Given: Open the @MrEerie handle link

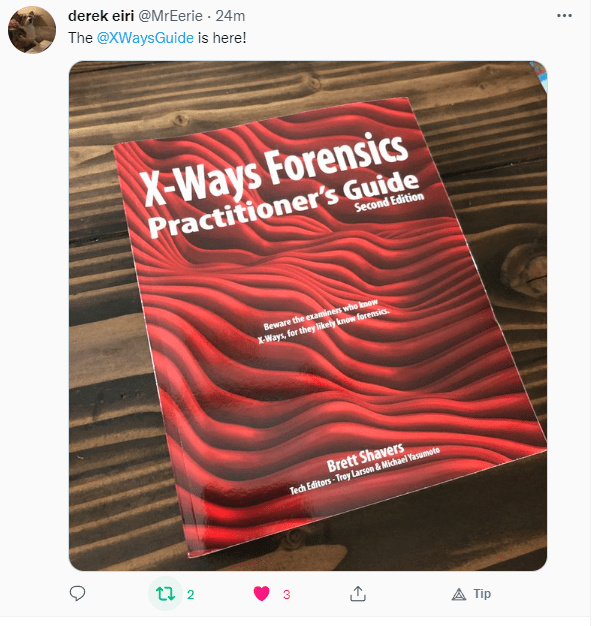Looking at the screenshot, I should pyautogui.click(x=170, y=16).
